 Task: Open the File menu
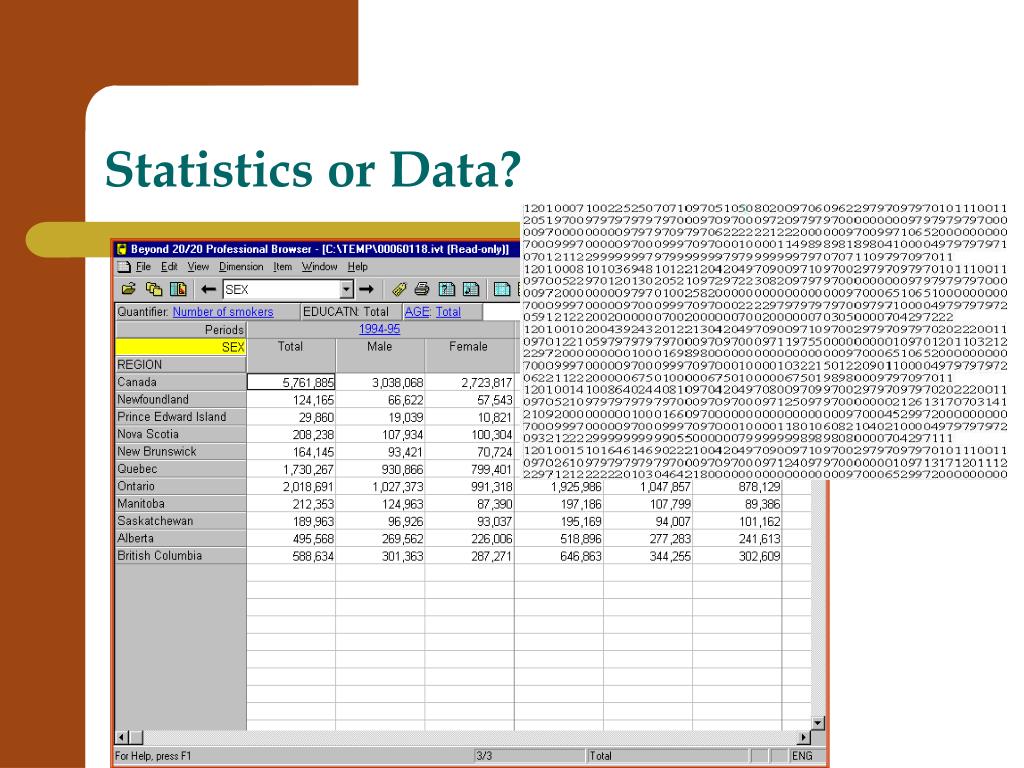[143, 266]
